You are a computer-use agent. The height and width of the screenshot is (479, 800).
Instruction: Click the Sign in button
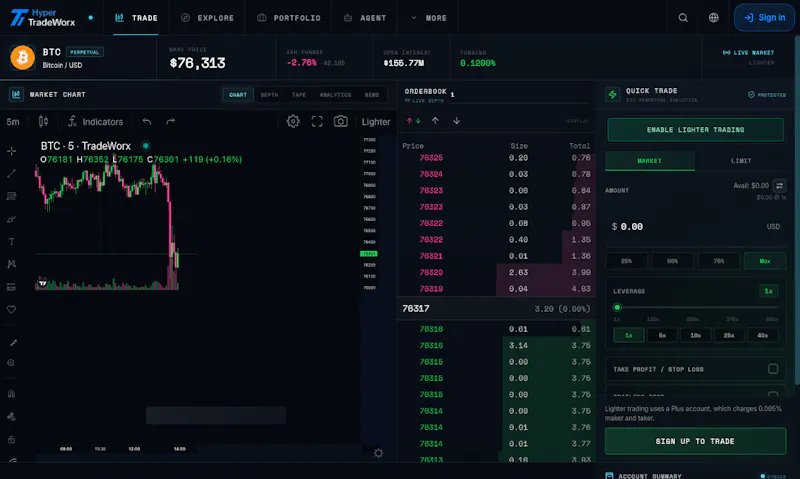pos(764,17)
